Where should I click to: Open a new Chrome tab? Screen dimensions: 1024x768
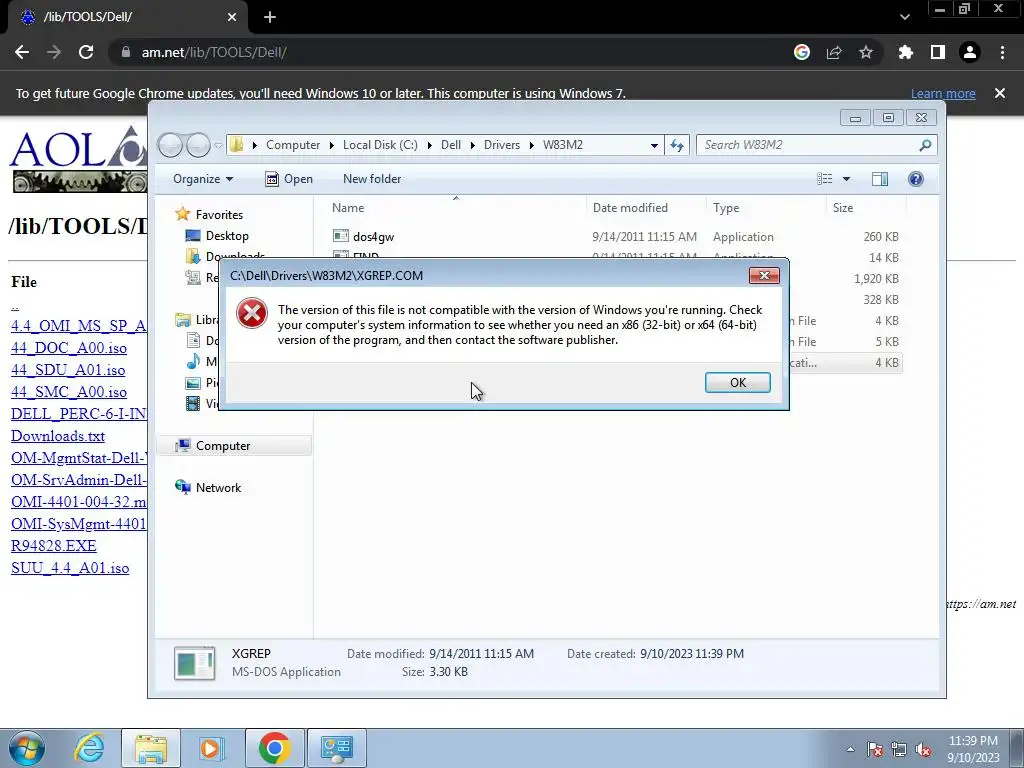(x=270, y=17)
